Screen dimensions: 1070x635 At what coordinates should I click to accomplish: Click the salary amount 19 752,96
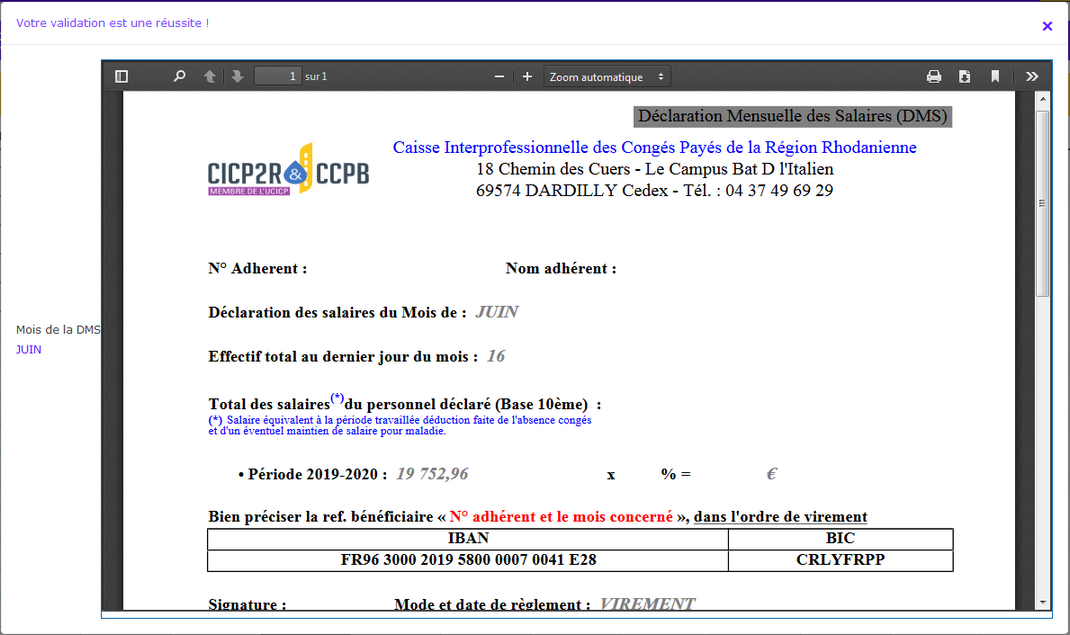tap(432, 474)
